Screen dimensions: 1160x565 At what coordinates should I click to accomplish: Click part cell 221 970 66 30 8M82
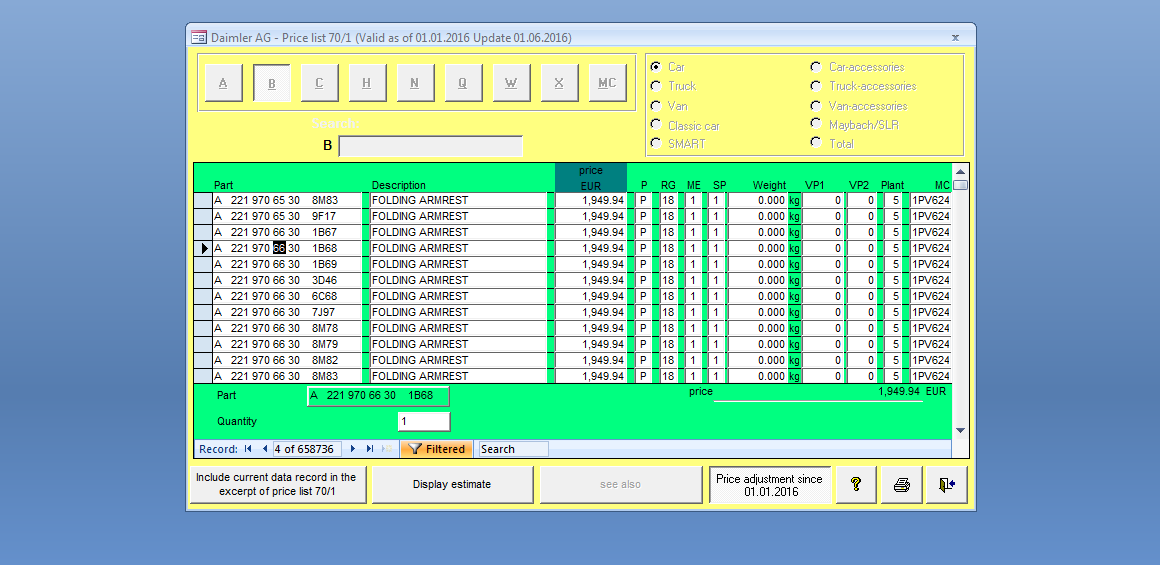point(287,360)
